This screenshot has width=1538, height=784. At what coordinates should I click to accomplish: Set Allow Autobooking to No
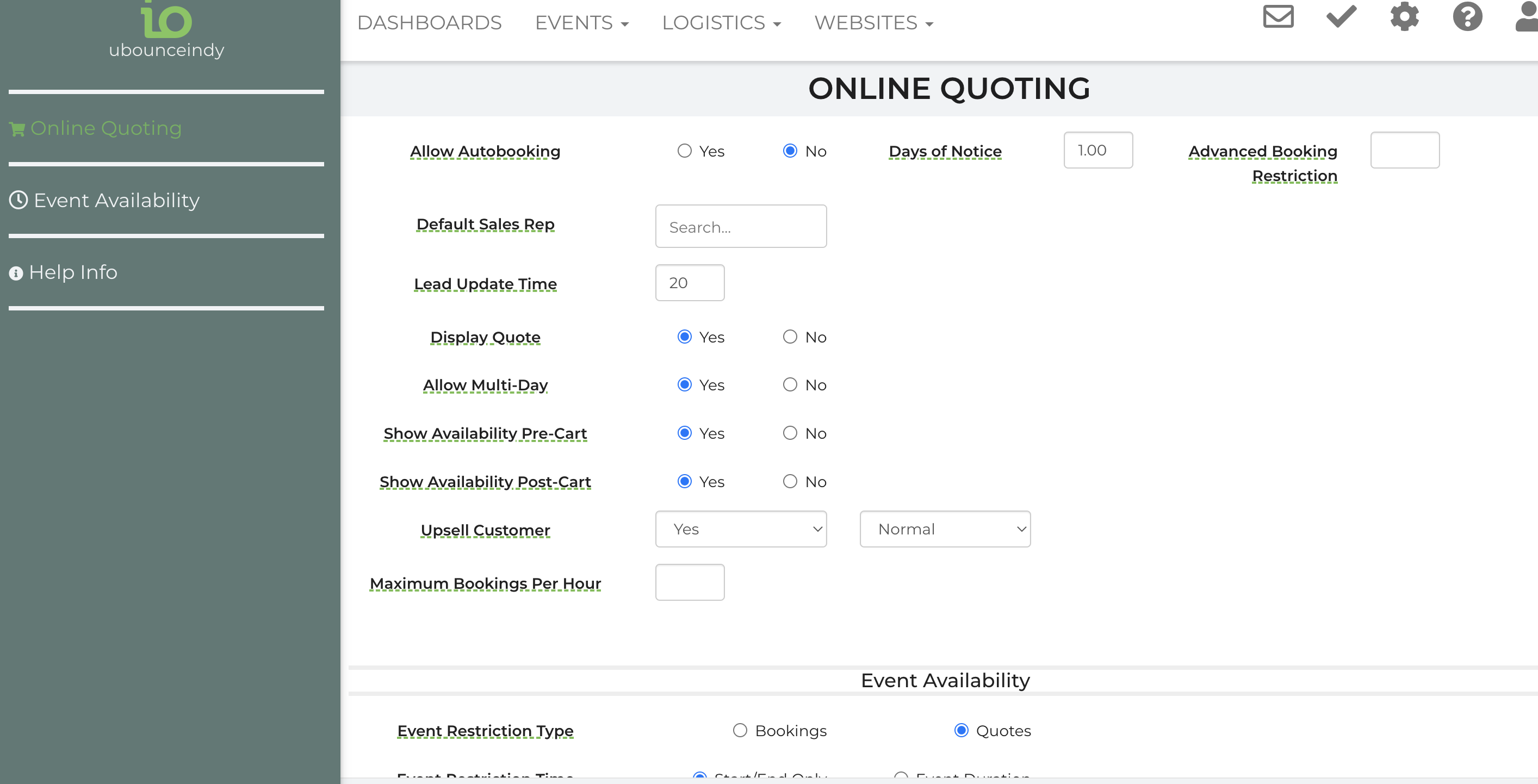pyautogui.click(x=790, y=151)
